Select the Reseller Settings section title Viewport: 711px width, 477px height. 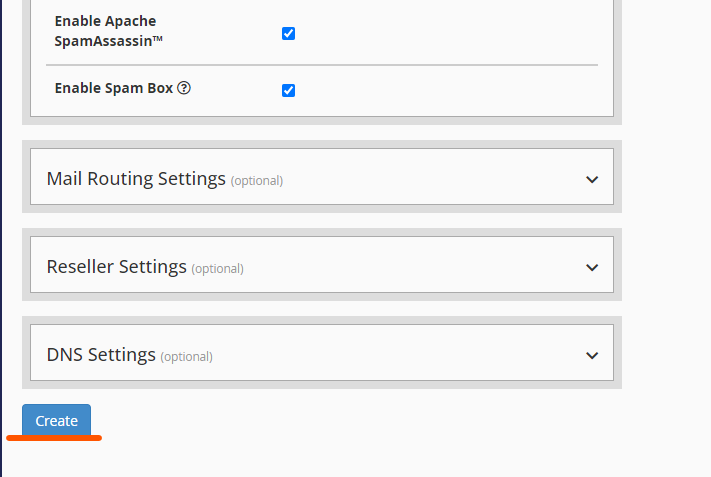117,267
